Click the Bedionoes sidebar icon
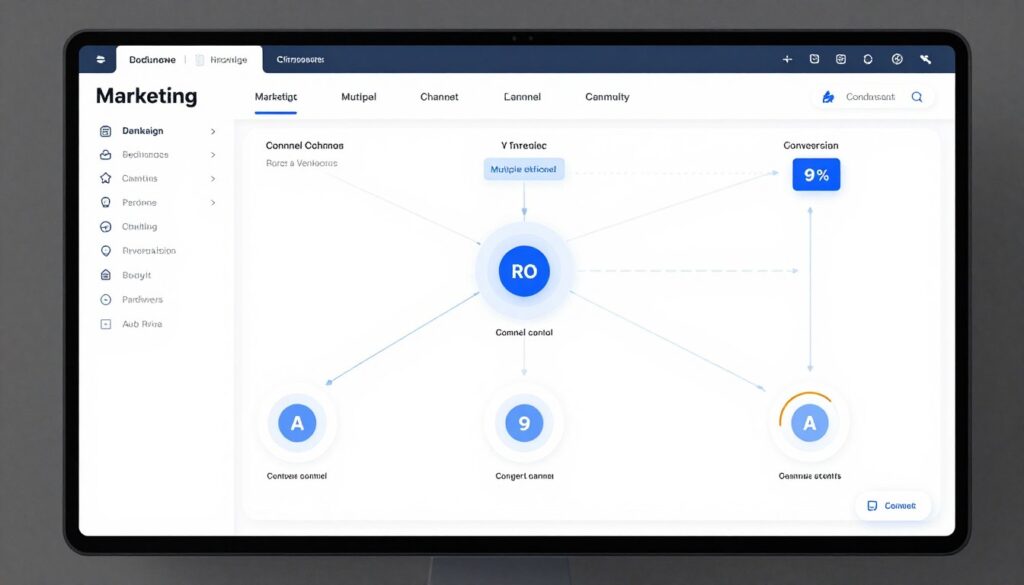Image resolution: width=1024 pixels, height=585 pixels. coord(105,155)
